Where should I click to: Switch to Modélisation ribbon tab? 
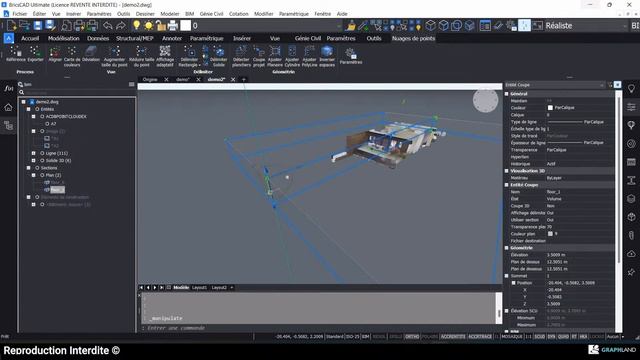(64, 38)
